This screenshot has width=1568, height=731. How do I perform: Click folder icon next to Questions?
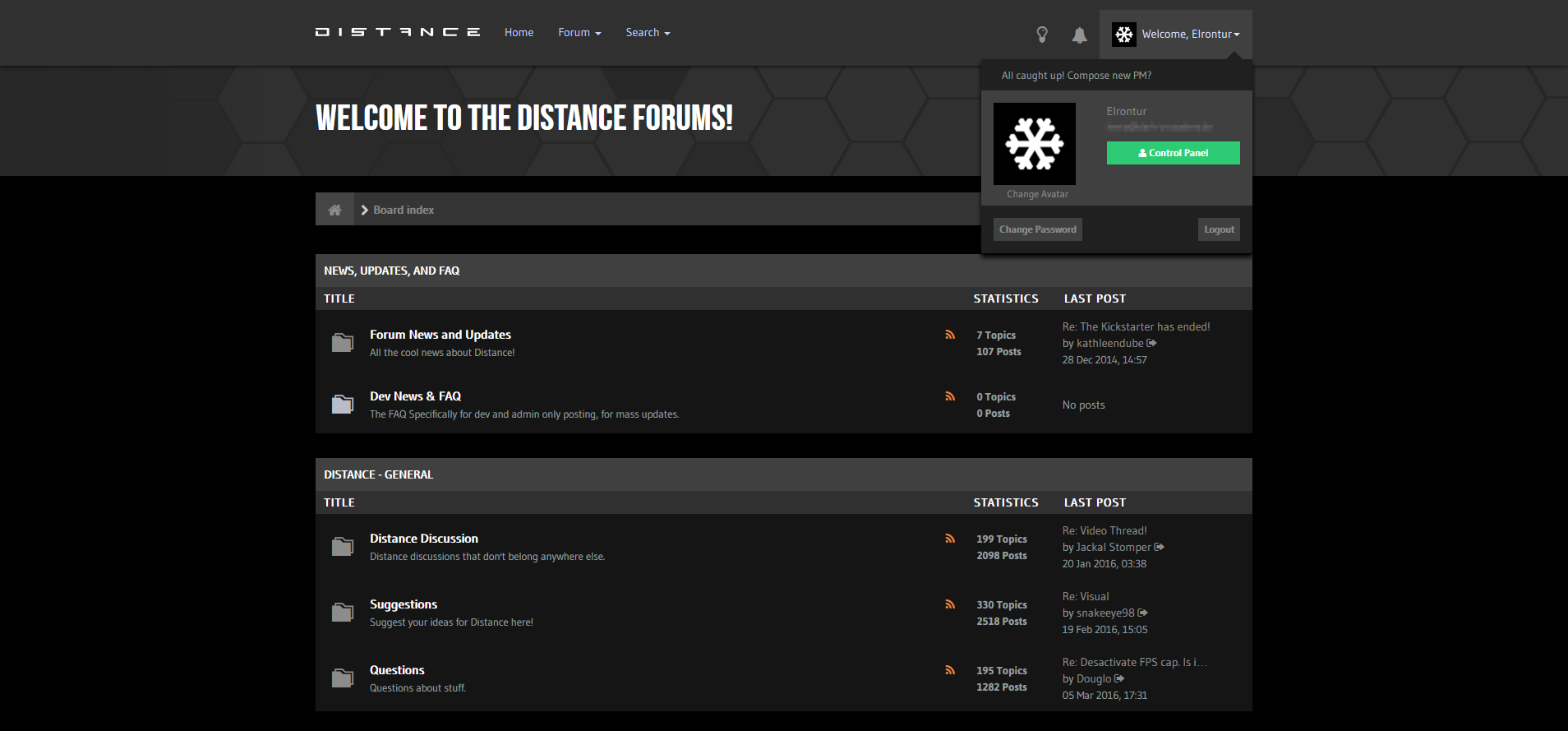point(343,678)
